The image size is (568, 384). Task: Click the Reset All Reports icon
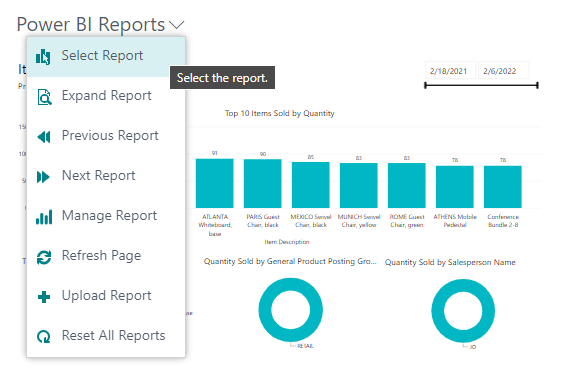pos(44,337)
